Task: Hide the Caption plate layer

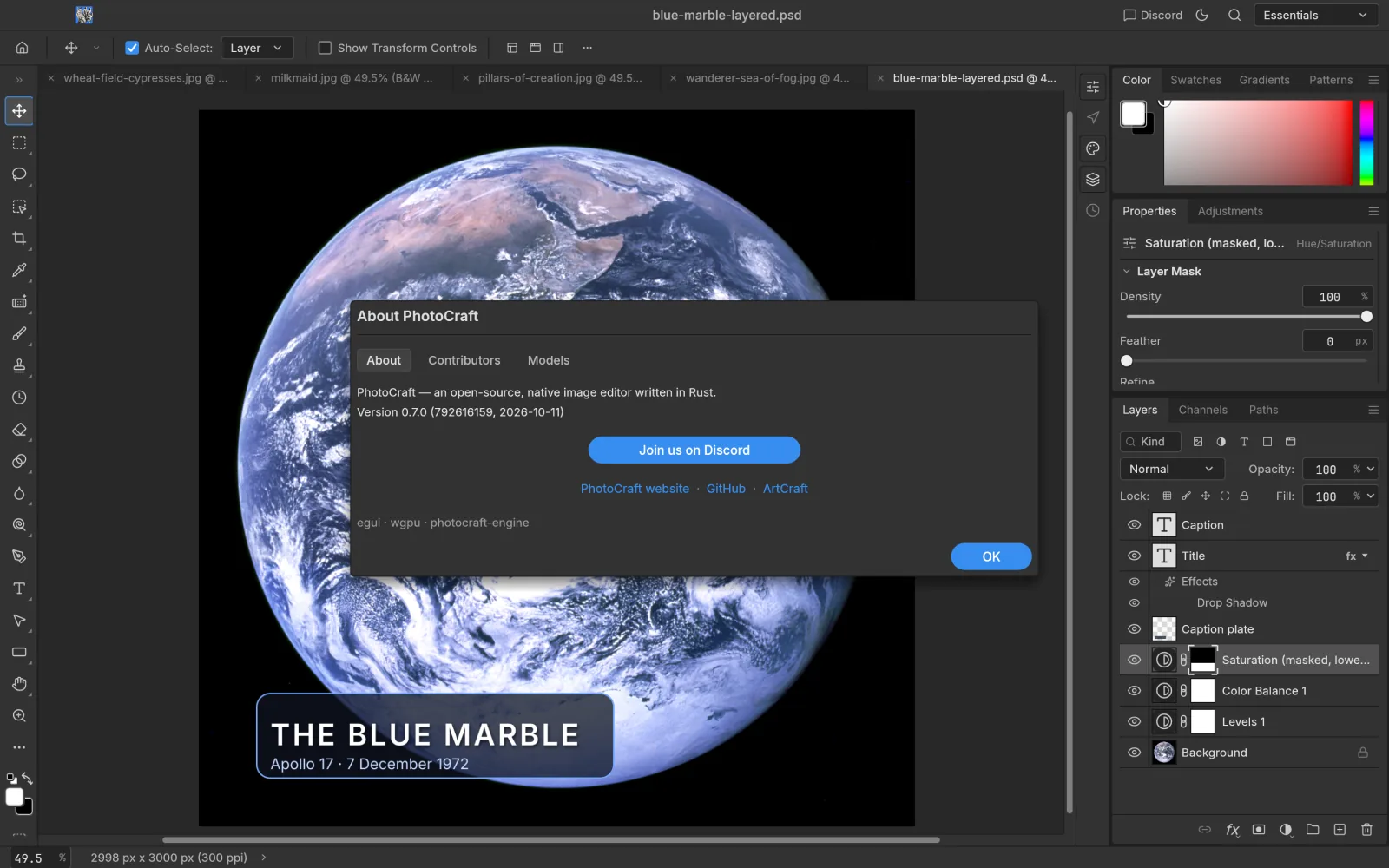Action: coord(1134,629)
